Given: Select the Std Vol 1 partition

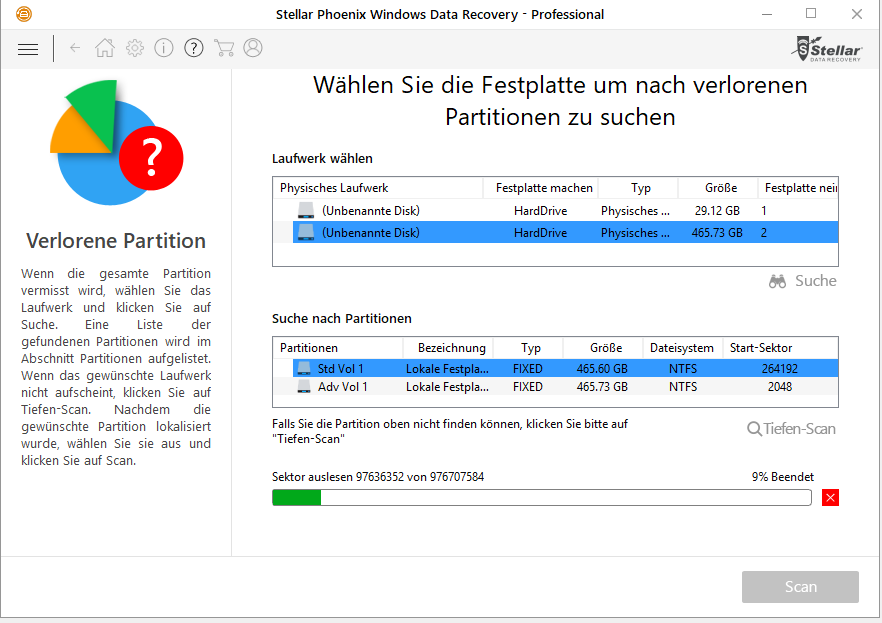Looking at the screenshot, I should tap(565, 368).
